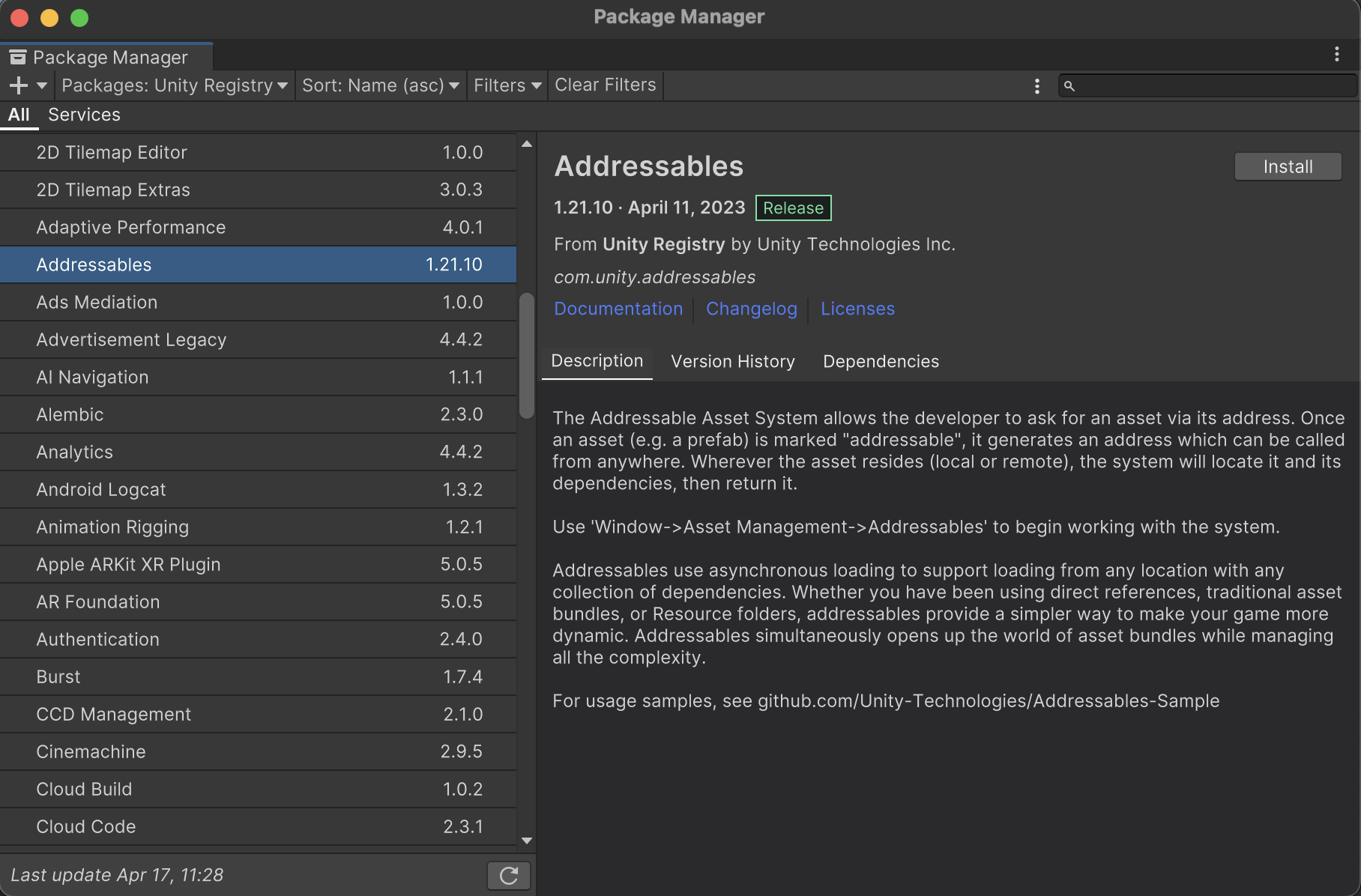Open the Sort: Name (asc) dropdown
Screen dimensions: 1361x896
[x=380, y=85]
